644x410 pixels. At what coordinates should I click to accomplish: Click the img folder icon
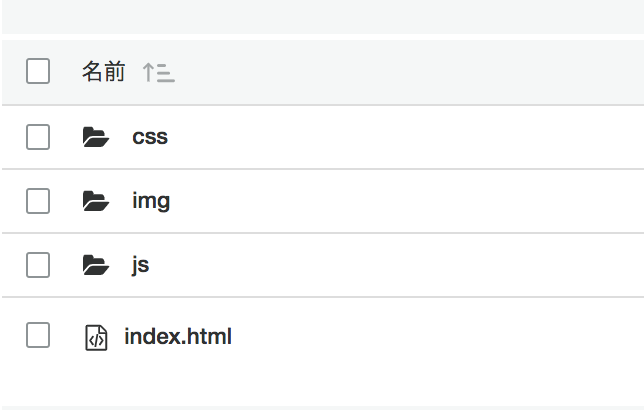point(96,201)
